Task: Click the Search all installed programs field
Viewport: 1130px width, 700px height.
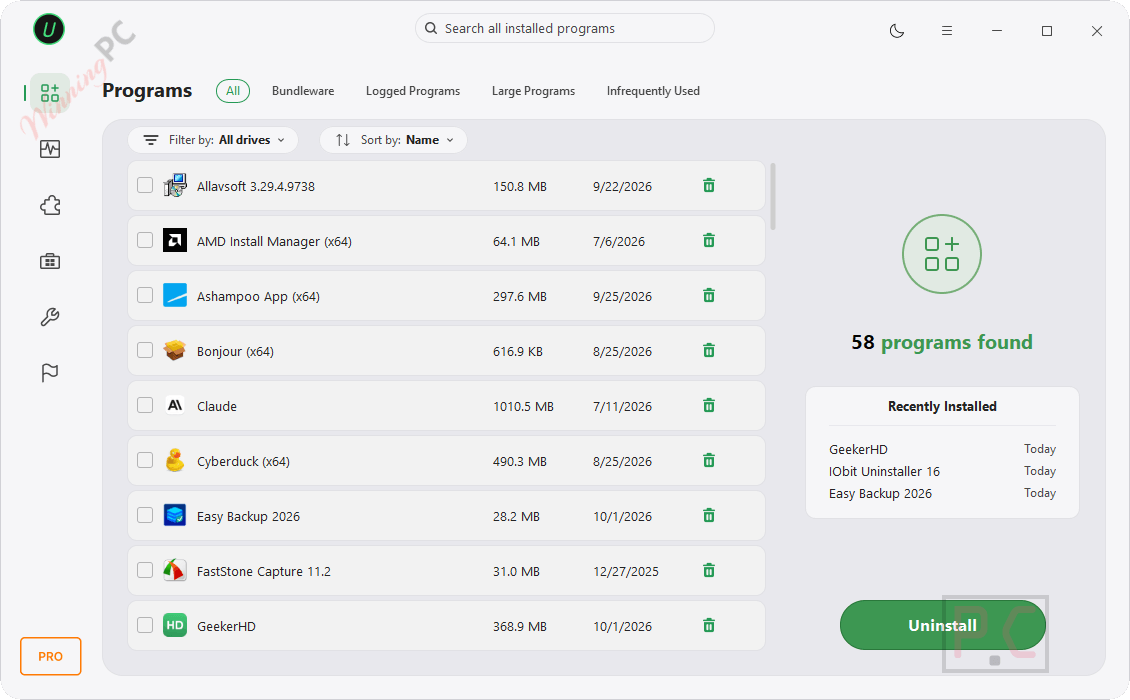Action: coord(565,28)
